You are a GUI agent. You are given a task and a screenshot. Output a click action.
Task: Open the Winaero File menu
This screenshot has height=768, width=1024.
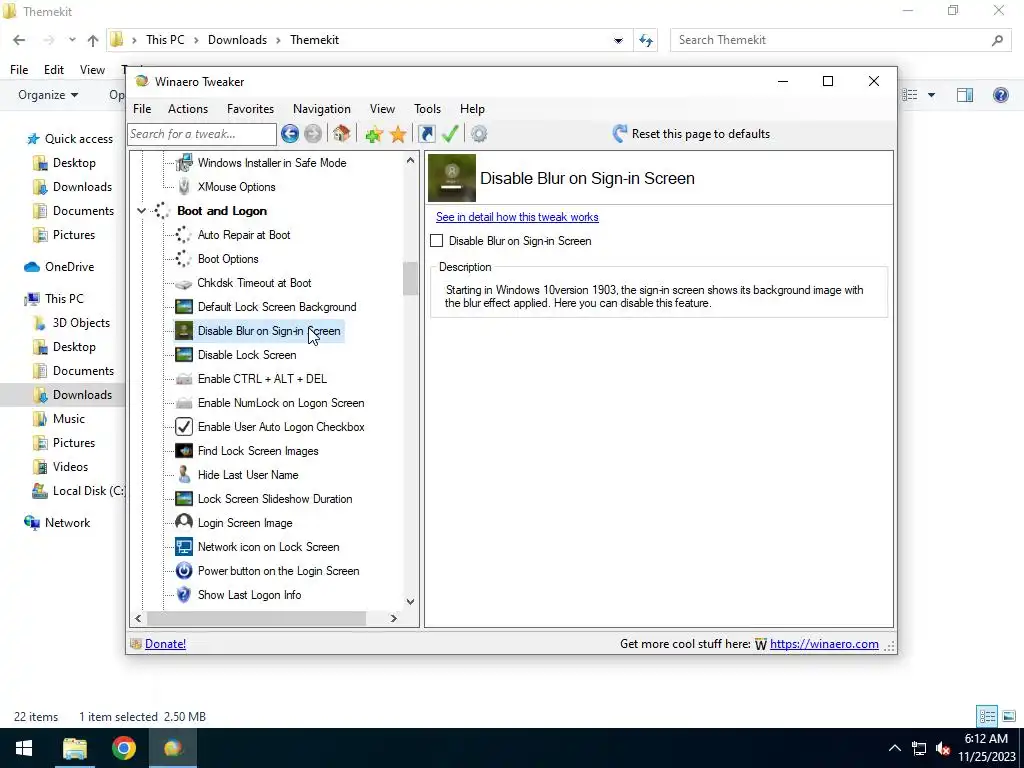(x=142, y=109)
